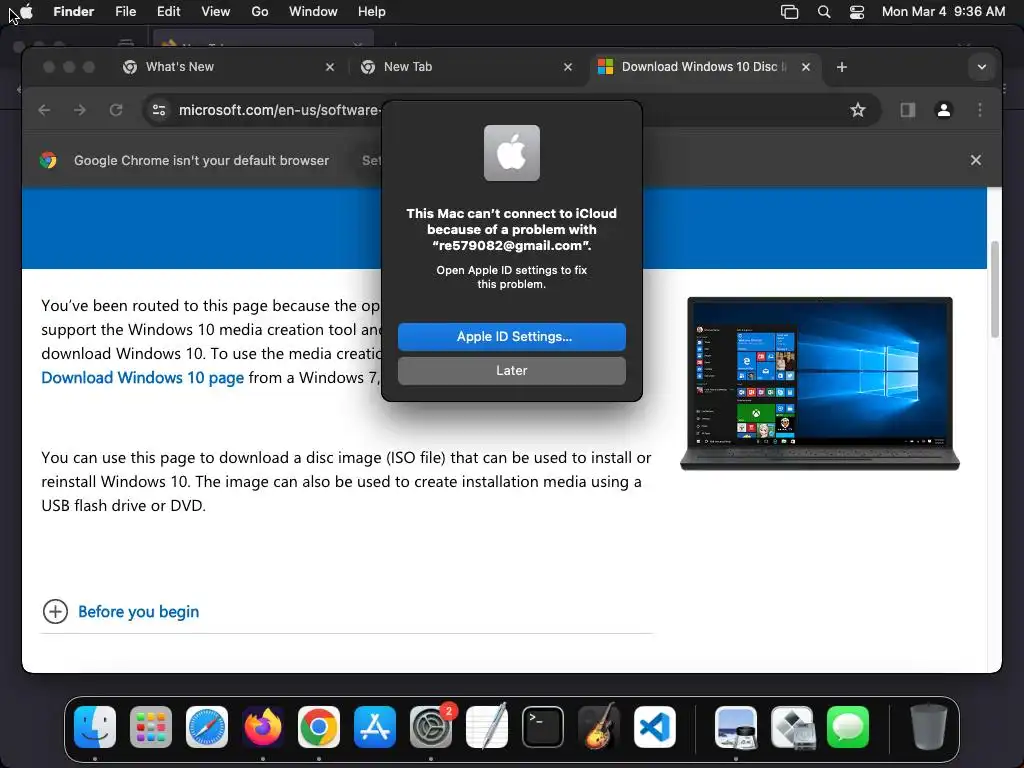The image size is (1024, 768).
Task: Click the date and time in menu bar
Action: [x=943, y=12]
